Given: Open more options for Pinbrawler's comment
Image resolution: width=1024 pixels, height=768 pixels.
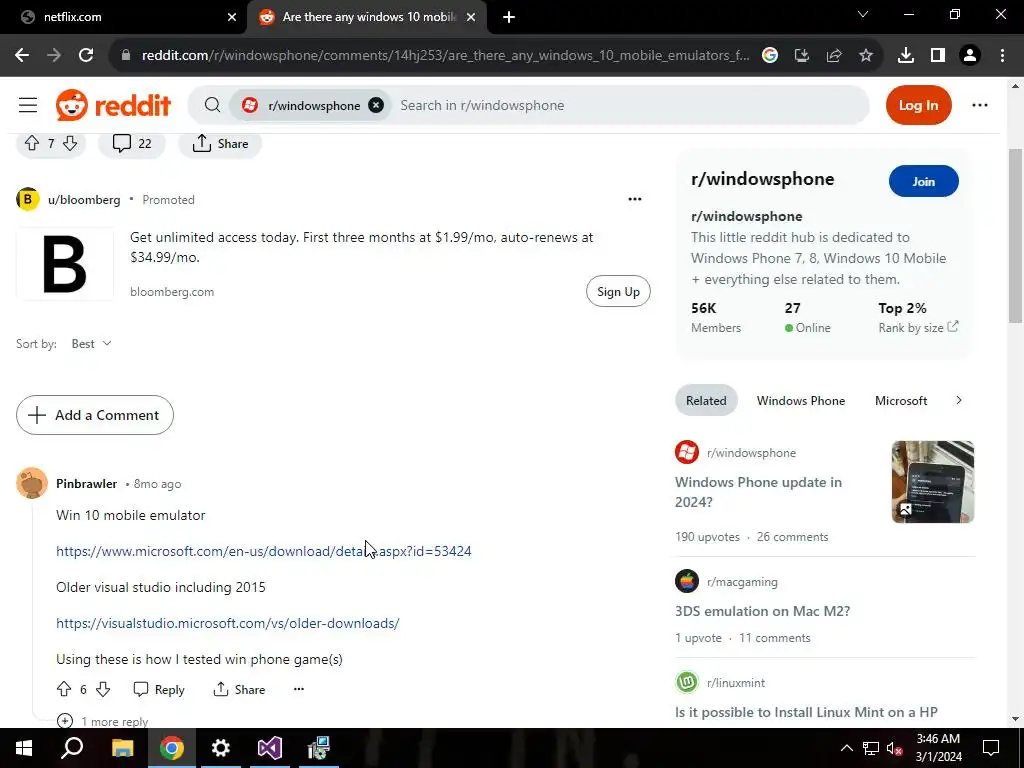Looking at the screenshot, I should (x=298, y=689).
